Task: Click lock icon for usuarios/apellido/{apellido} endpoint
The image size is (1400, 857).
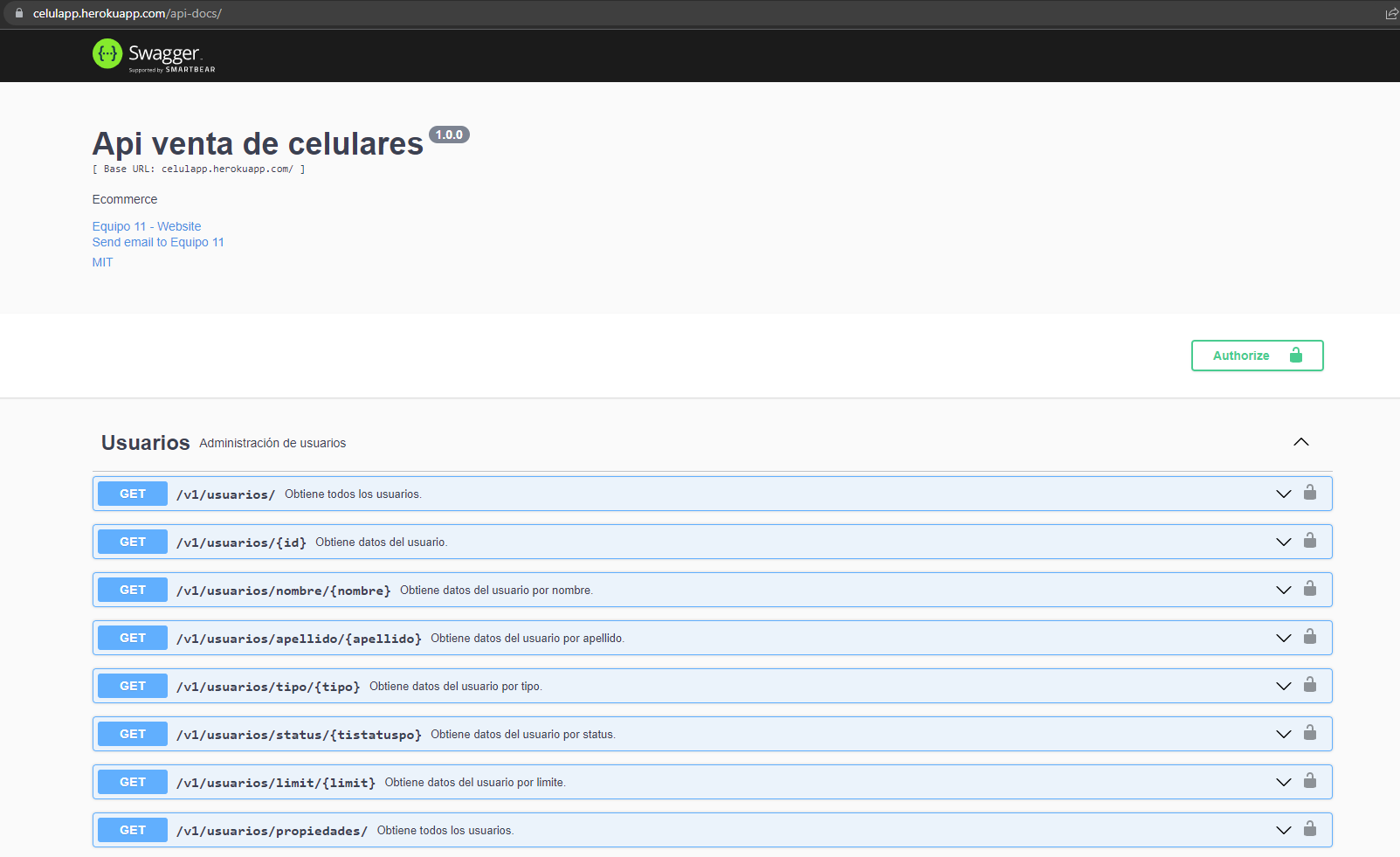Action: click(x=1309, y=637)
